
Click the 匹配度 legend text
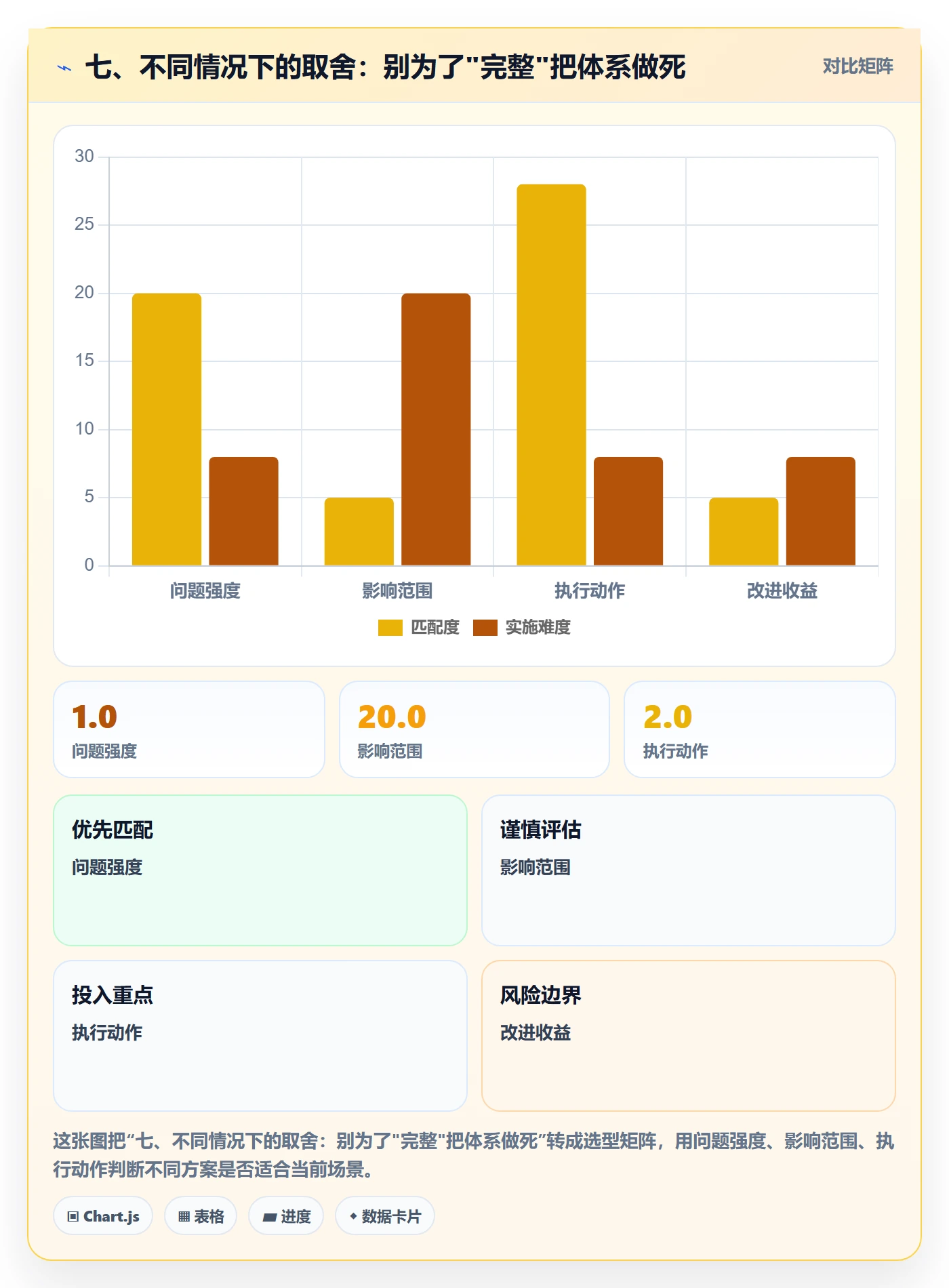[x=435, y=628]
